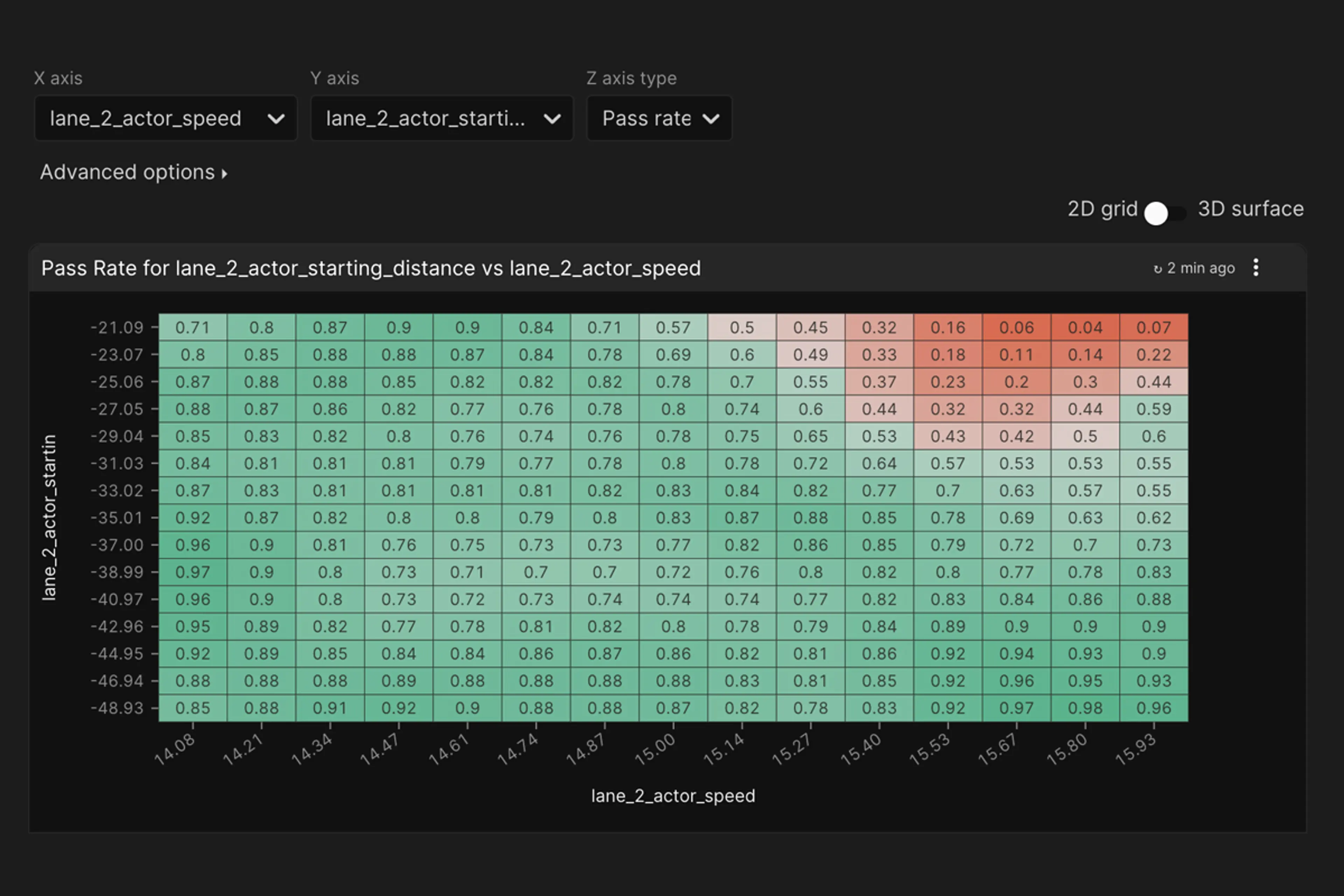Expand the Advanced options section
Viewport: 1344px width, 896px height.
127,172
